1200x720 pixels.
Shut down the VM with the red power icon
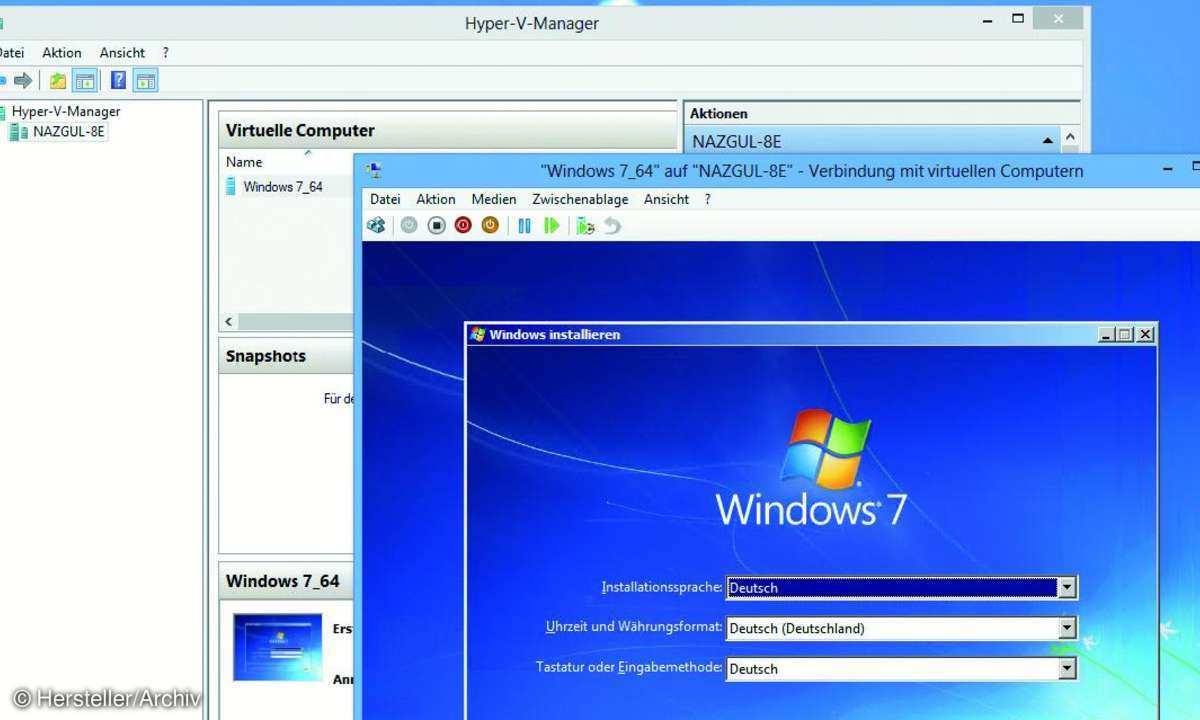[463, 226]
